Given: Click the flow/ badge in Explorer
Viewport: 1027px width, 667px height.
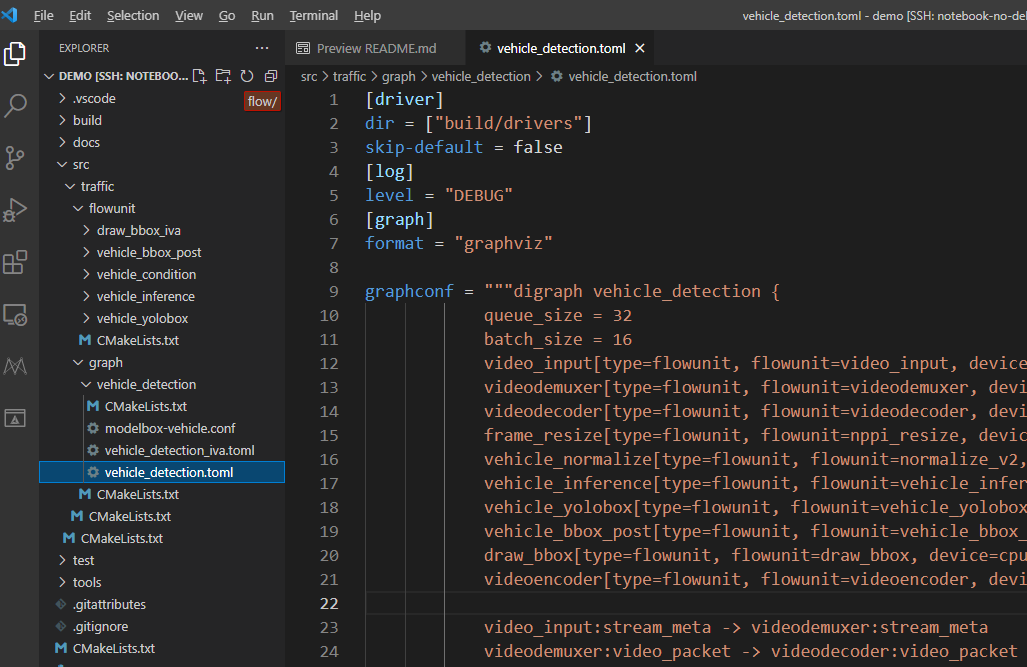Looking at the screenshot, I should coord(263,102).
